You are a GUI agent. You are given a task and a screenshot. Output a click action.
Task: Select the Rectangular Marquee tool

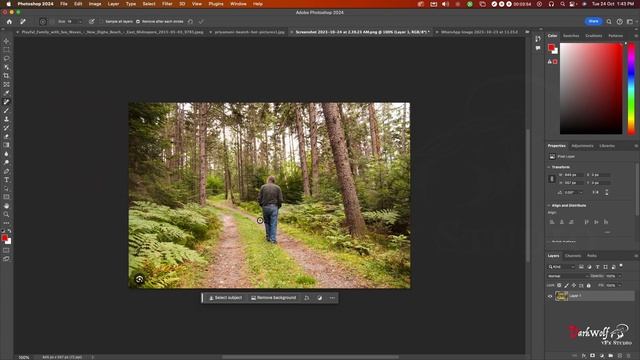(6, 50)
